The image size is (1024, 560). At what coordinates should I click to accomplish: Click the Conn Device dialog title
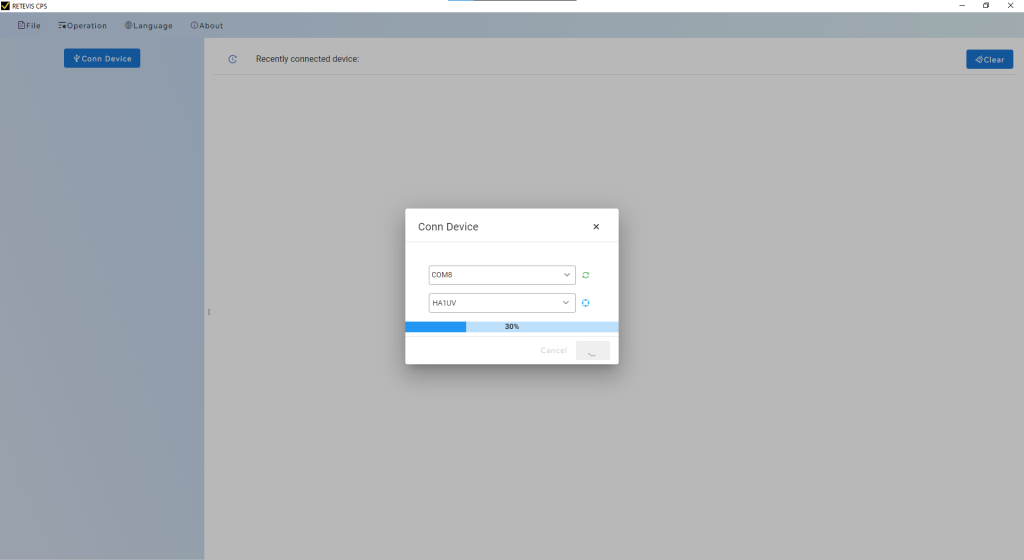coord(448,226)
